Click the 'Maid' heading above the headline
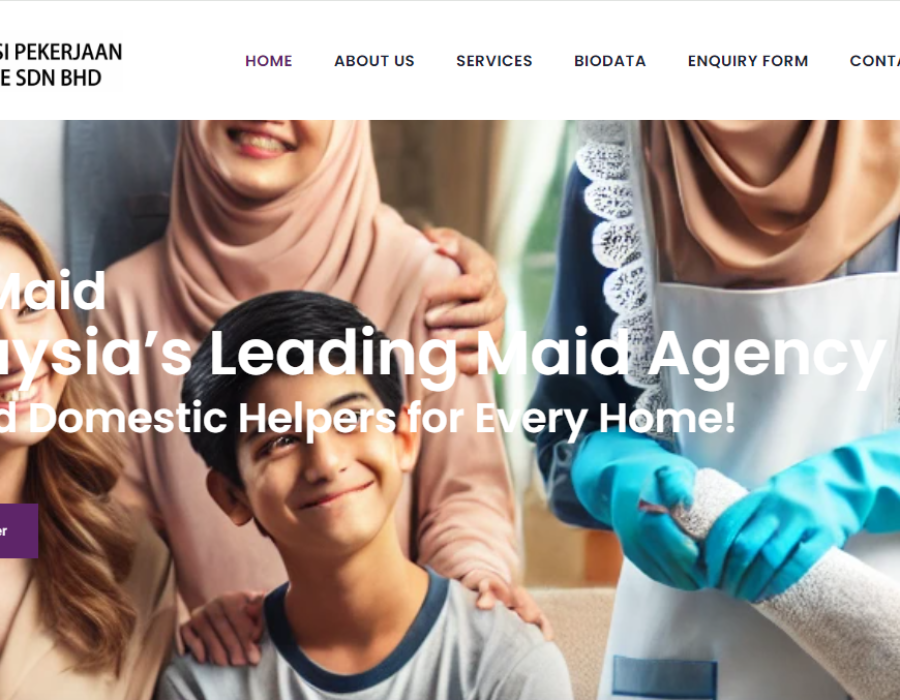Screen dimensions: 900x700 pos(53,291)
